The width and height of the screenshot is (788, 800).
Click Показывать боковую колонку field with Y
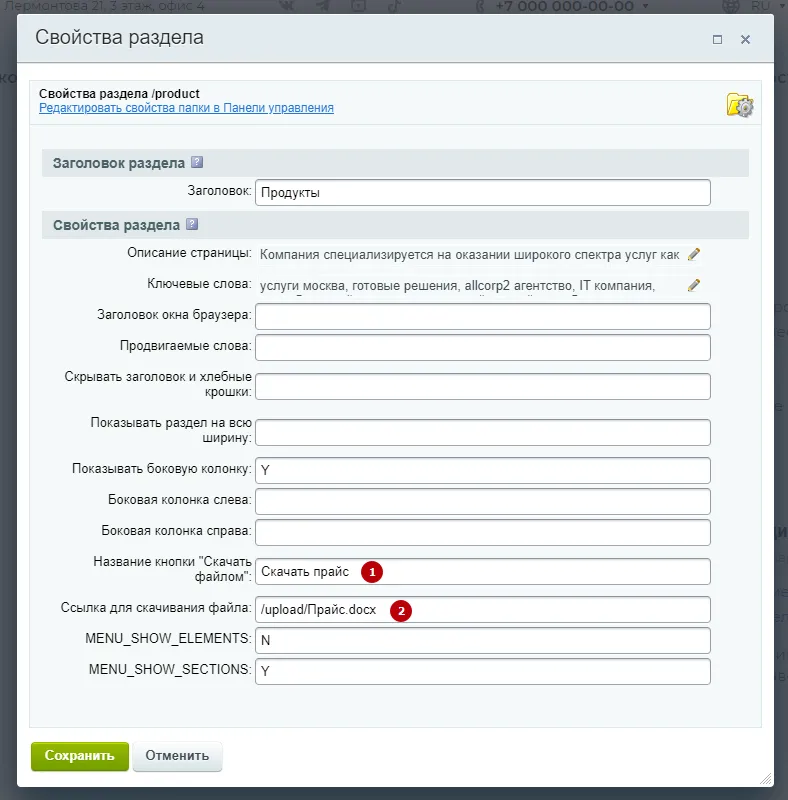(483, 470)
